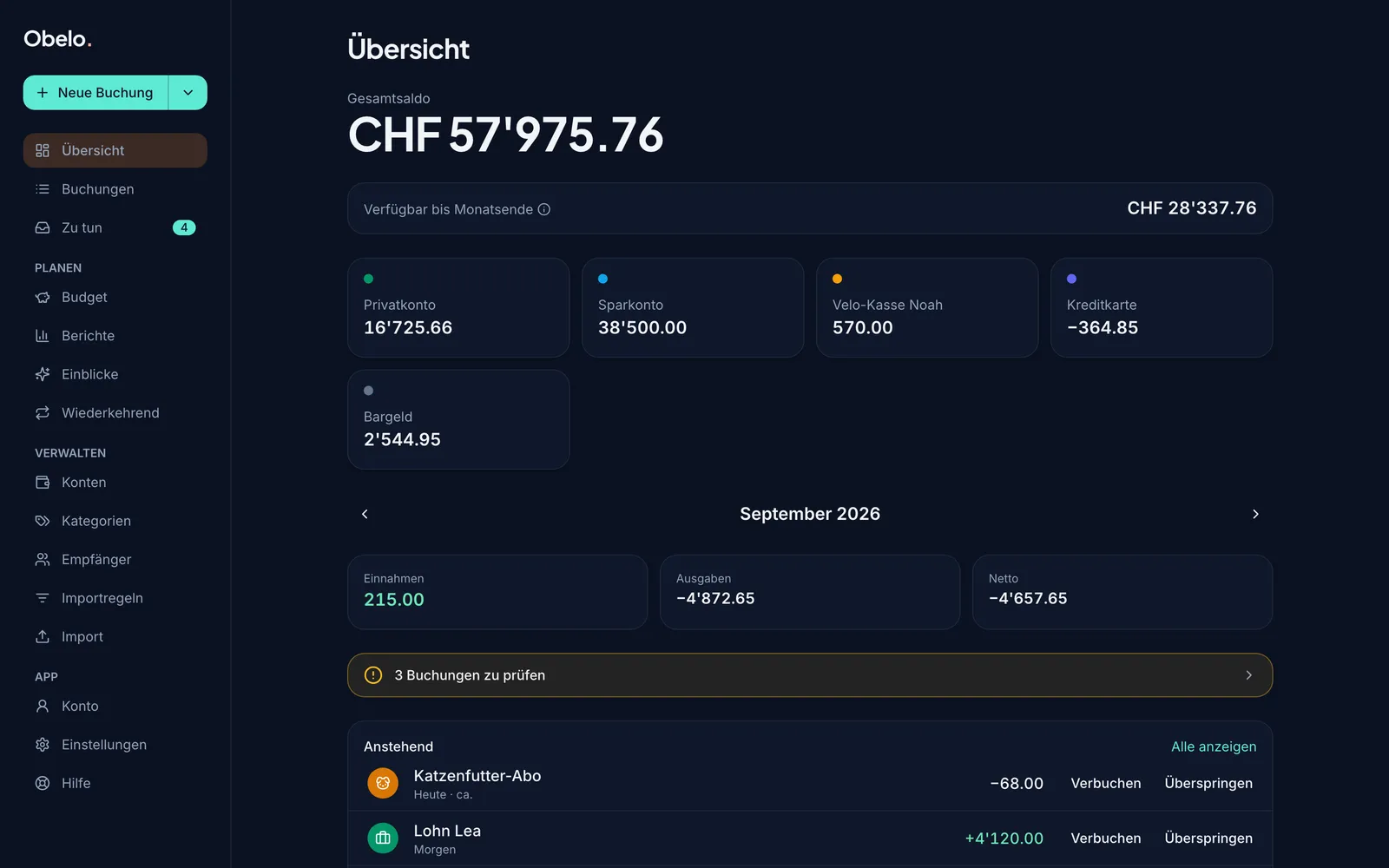Click Überspringen for Lohn Lea
The width and height of the screenshot is (1389, 868).
click(x=1208, y=838)
